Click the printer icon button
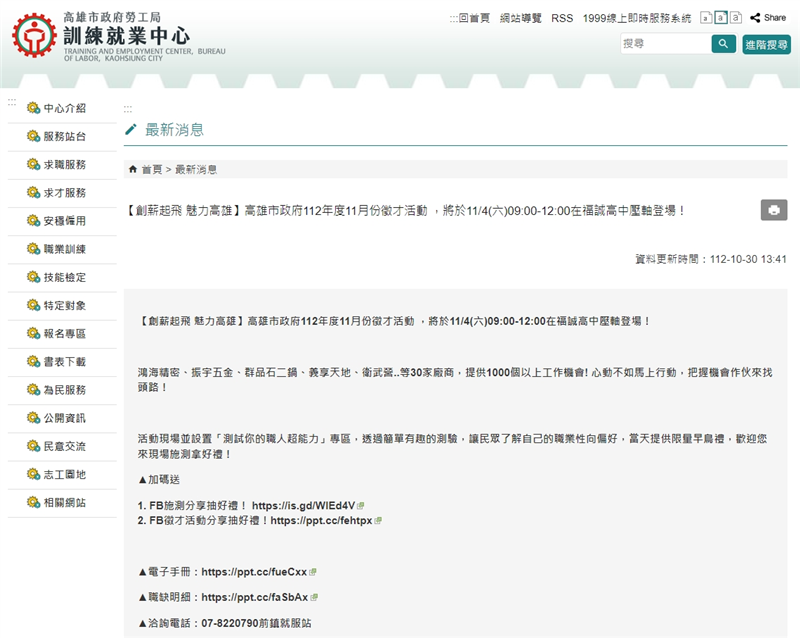The image size is (800, 638). pyautogui.click(x=774, y=210)
